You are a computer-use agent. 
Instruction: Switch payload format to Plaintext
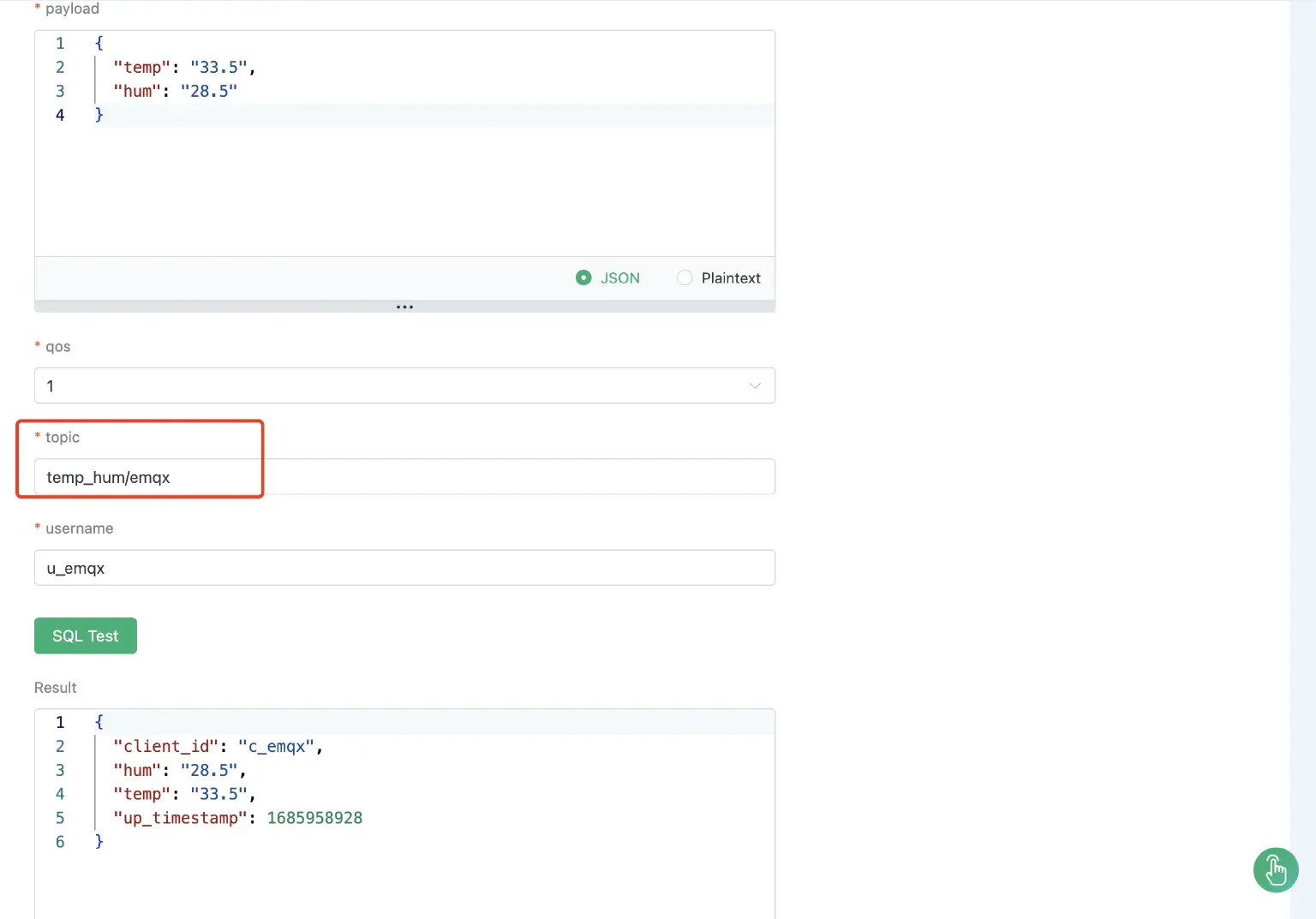685,277
